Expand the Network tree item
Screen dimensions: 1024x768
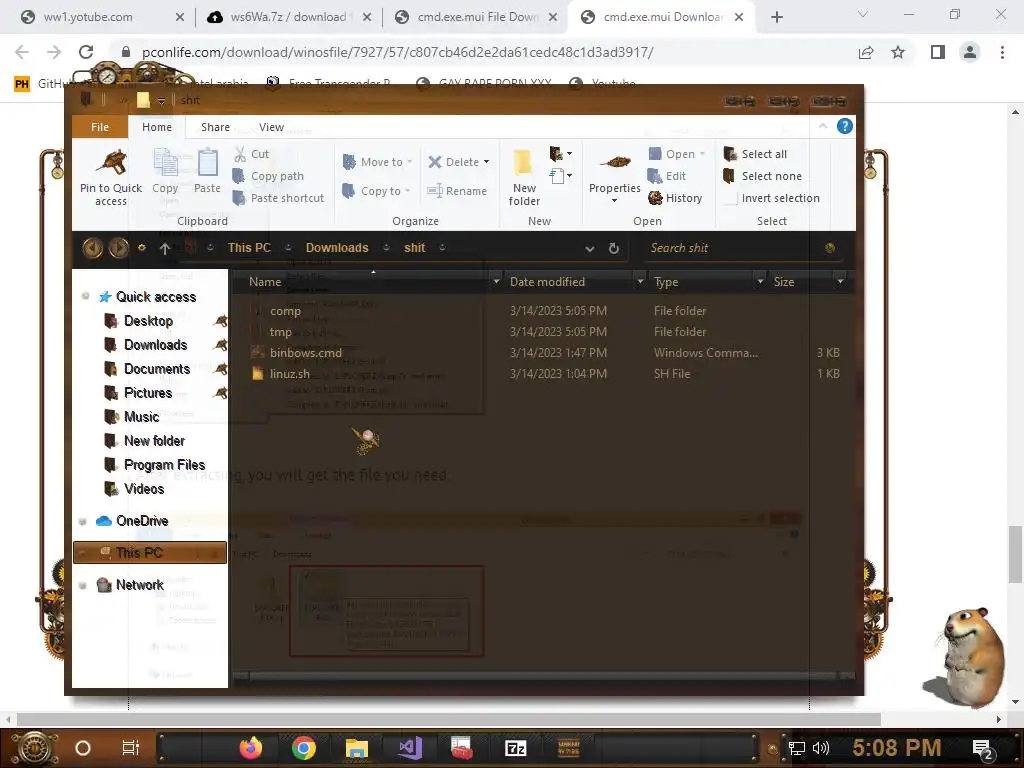tap(83, 585)
